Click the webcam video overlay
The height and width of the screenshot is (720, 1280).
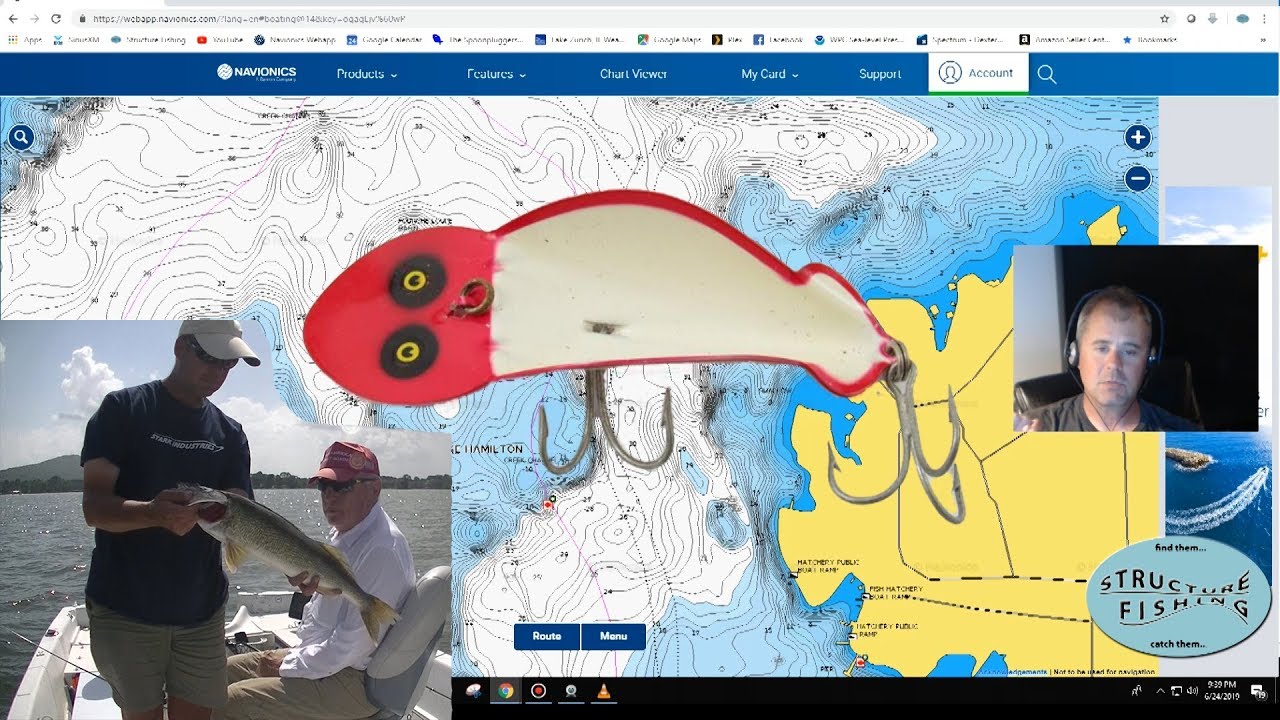click(1135, 338)
